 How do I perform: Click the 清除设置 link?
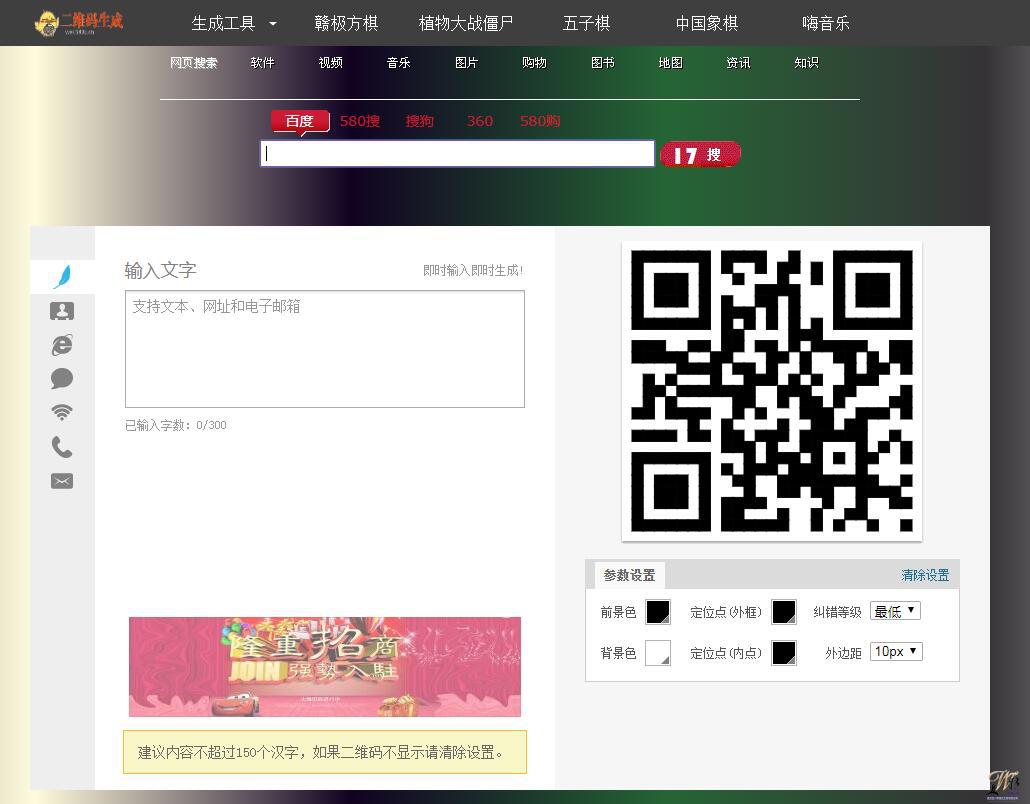925,575
